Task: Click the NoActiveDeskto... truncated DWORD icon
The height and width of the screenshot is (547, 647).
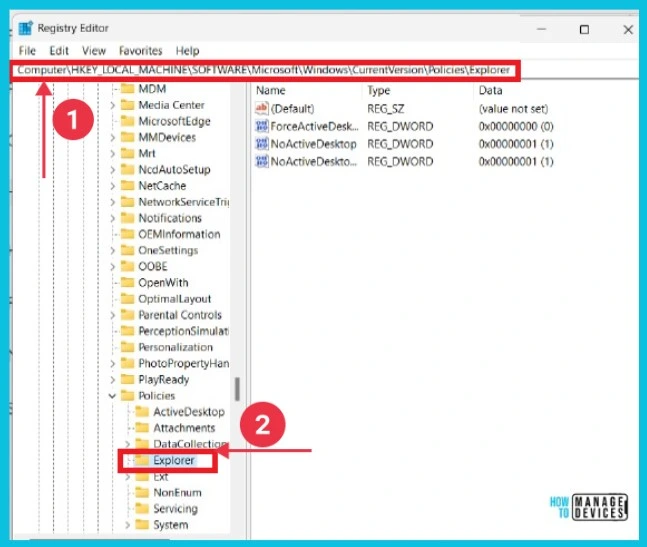Action: click(x=262, y=161)
